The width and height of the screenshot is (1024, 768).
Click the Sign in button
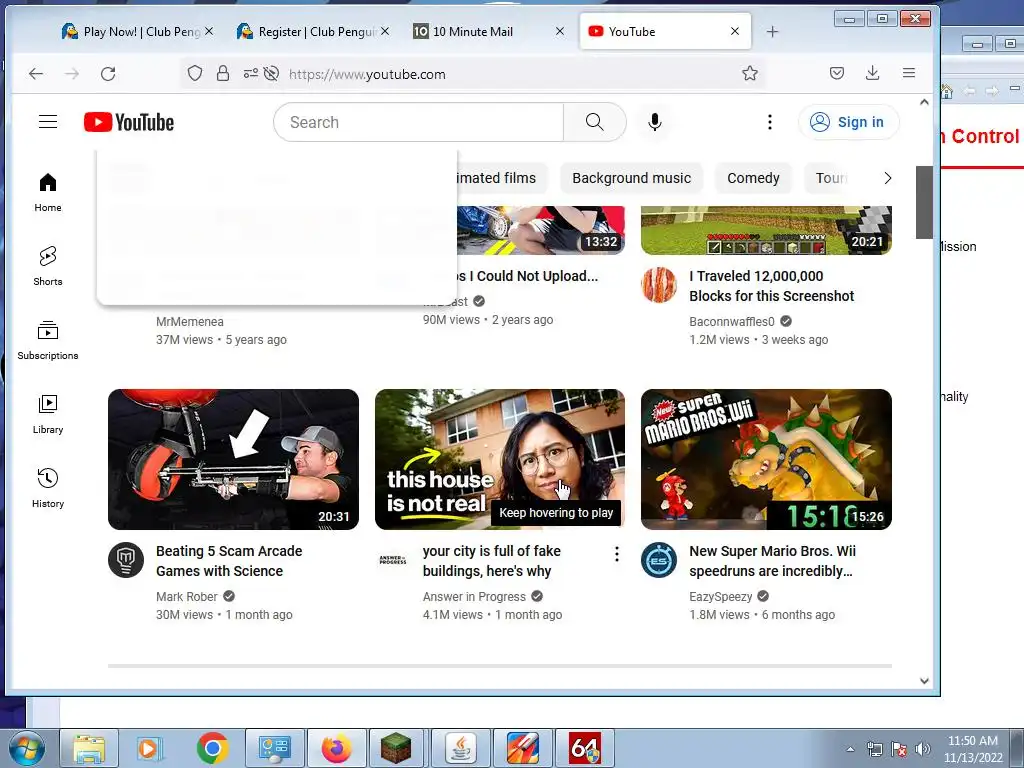[848, 122]
